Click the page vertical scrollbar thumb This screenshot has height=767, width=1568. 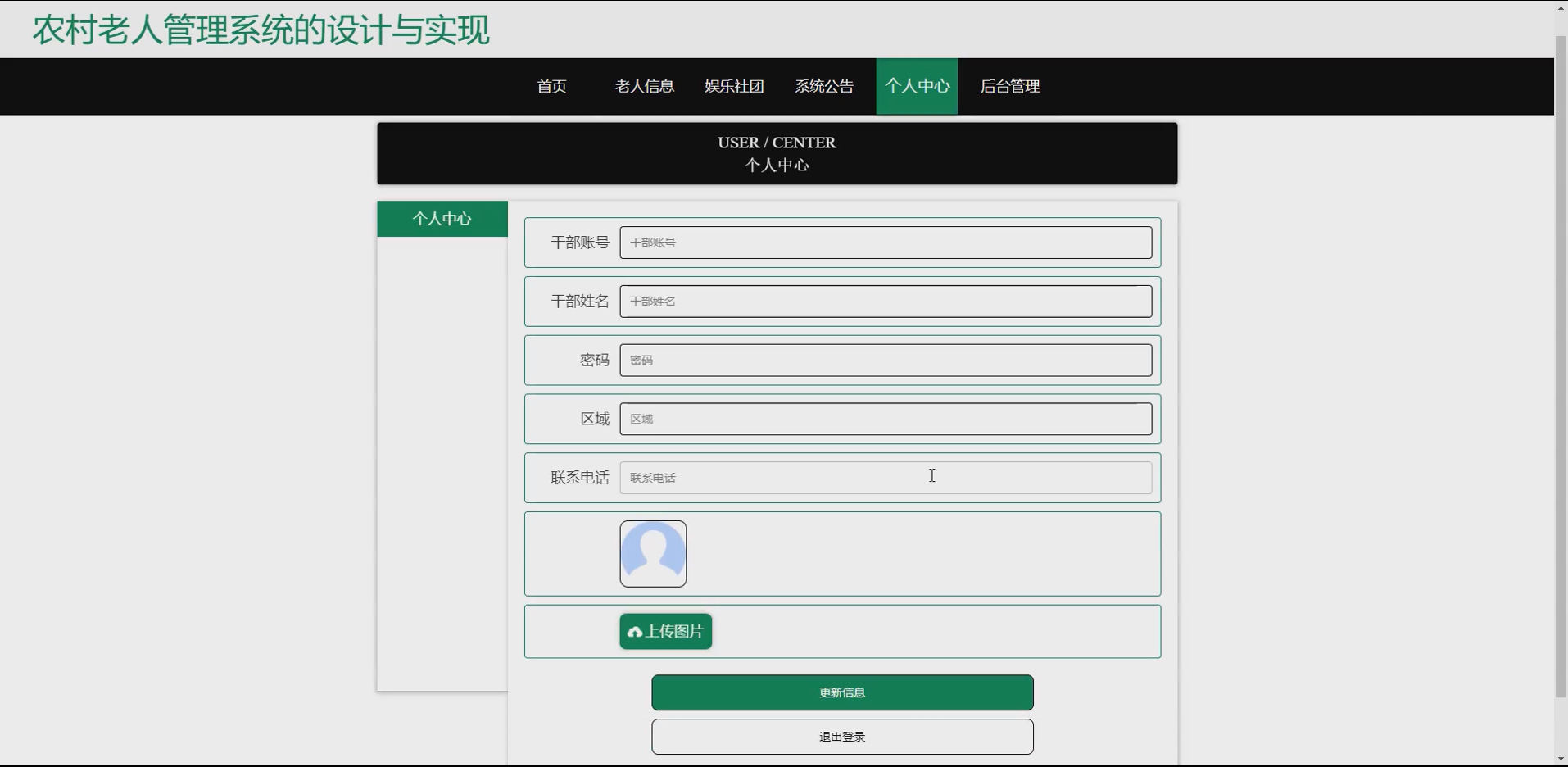tap(1561, 367)
